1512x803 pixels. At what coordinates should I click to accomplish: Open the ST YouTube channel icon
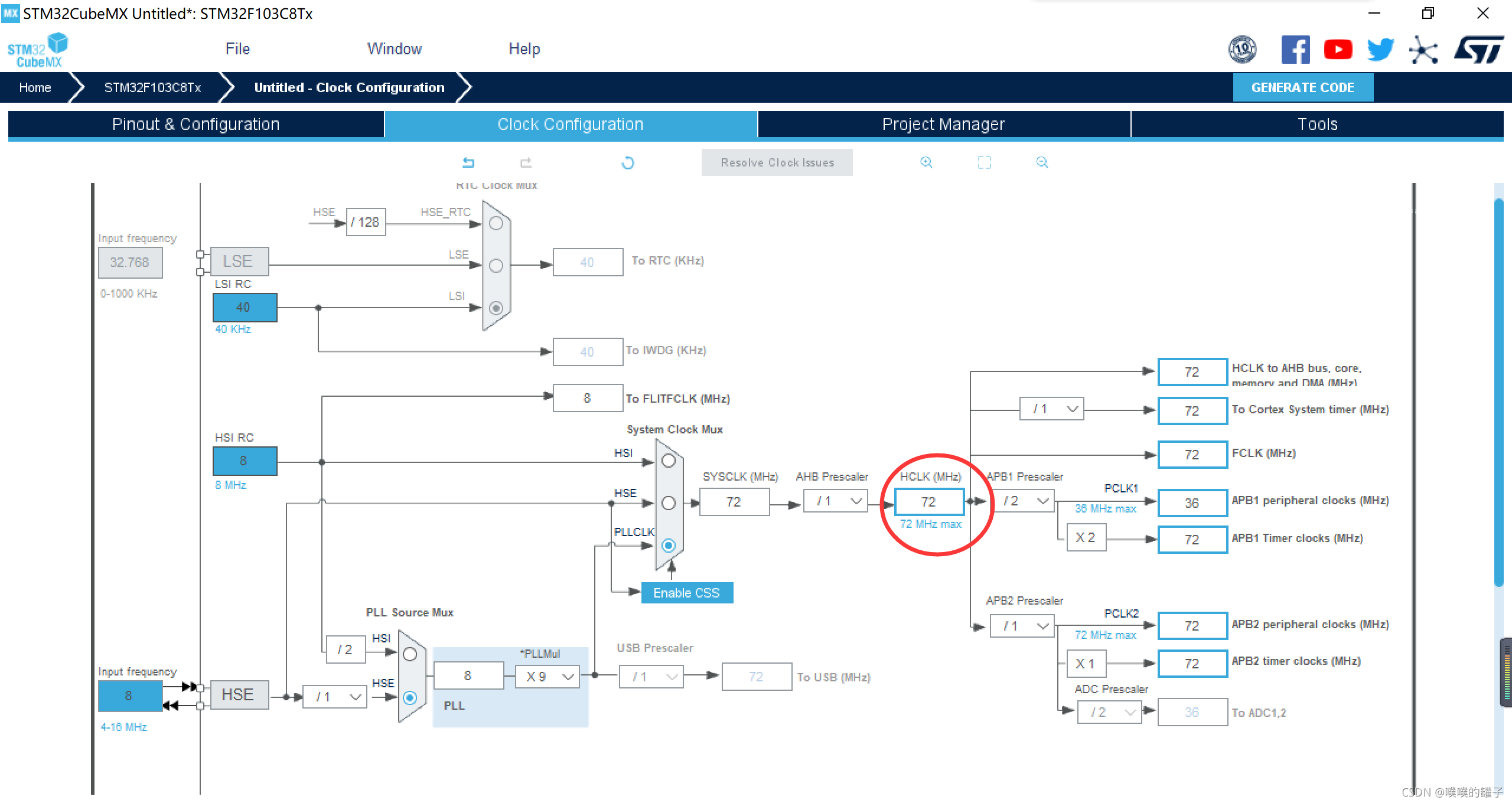tap(1338, 50)
